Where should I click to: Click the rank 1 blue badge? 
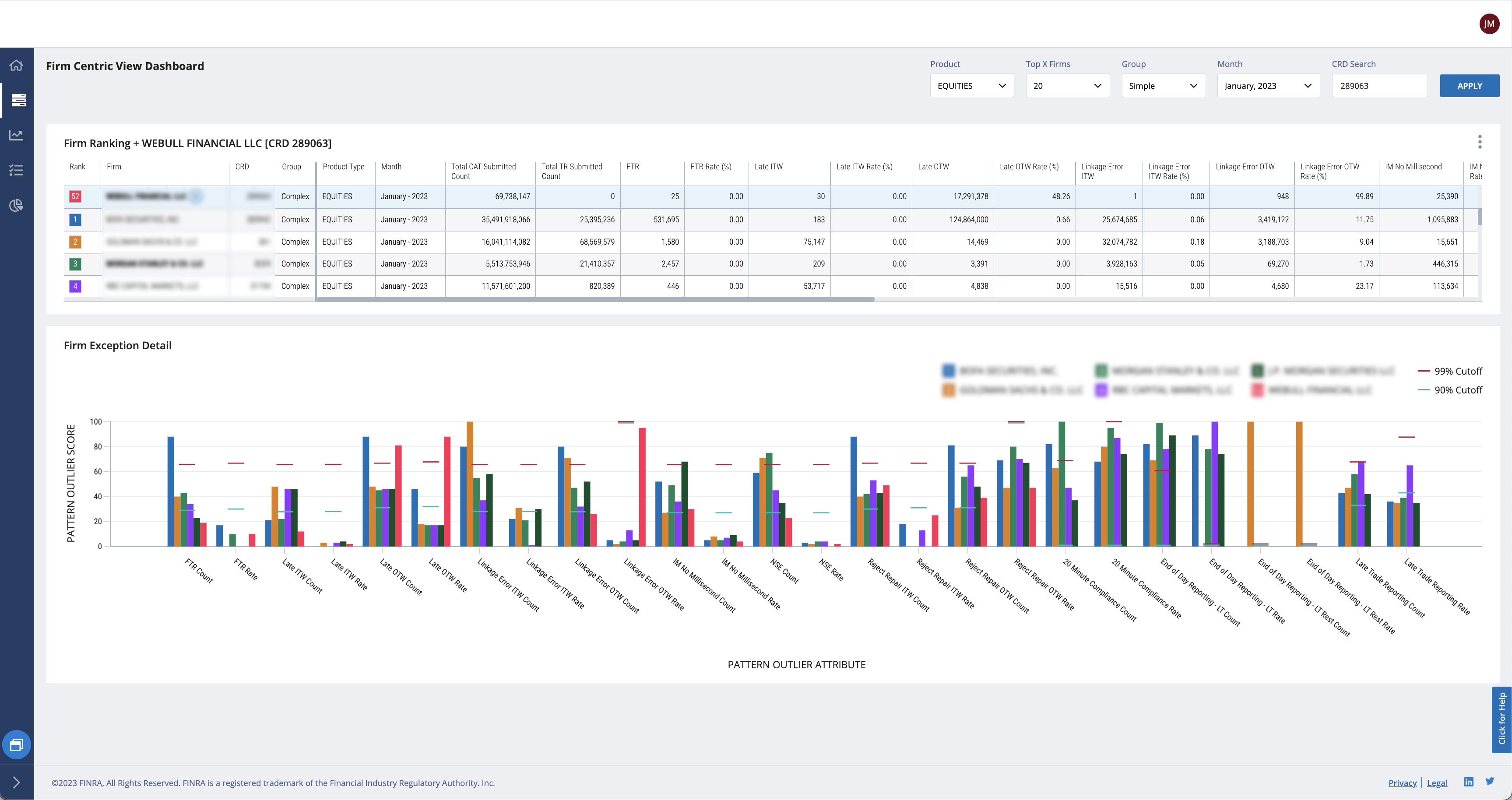pos(75,220)
